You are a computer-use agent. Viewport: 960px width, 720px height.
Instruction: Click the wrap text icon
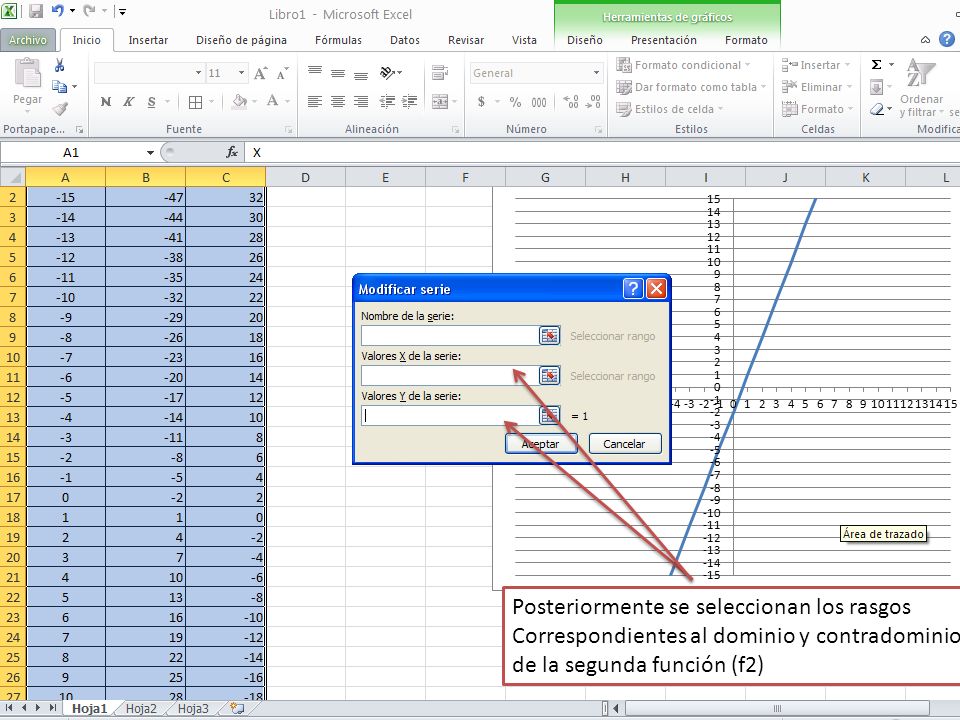440,72
